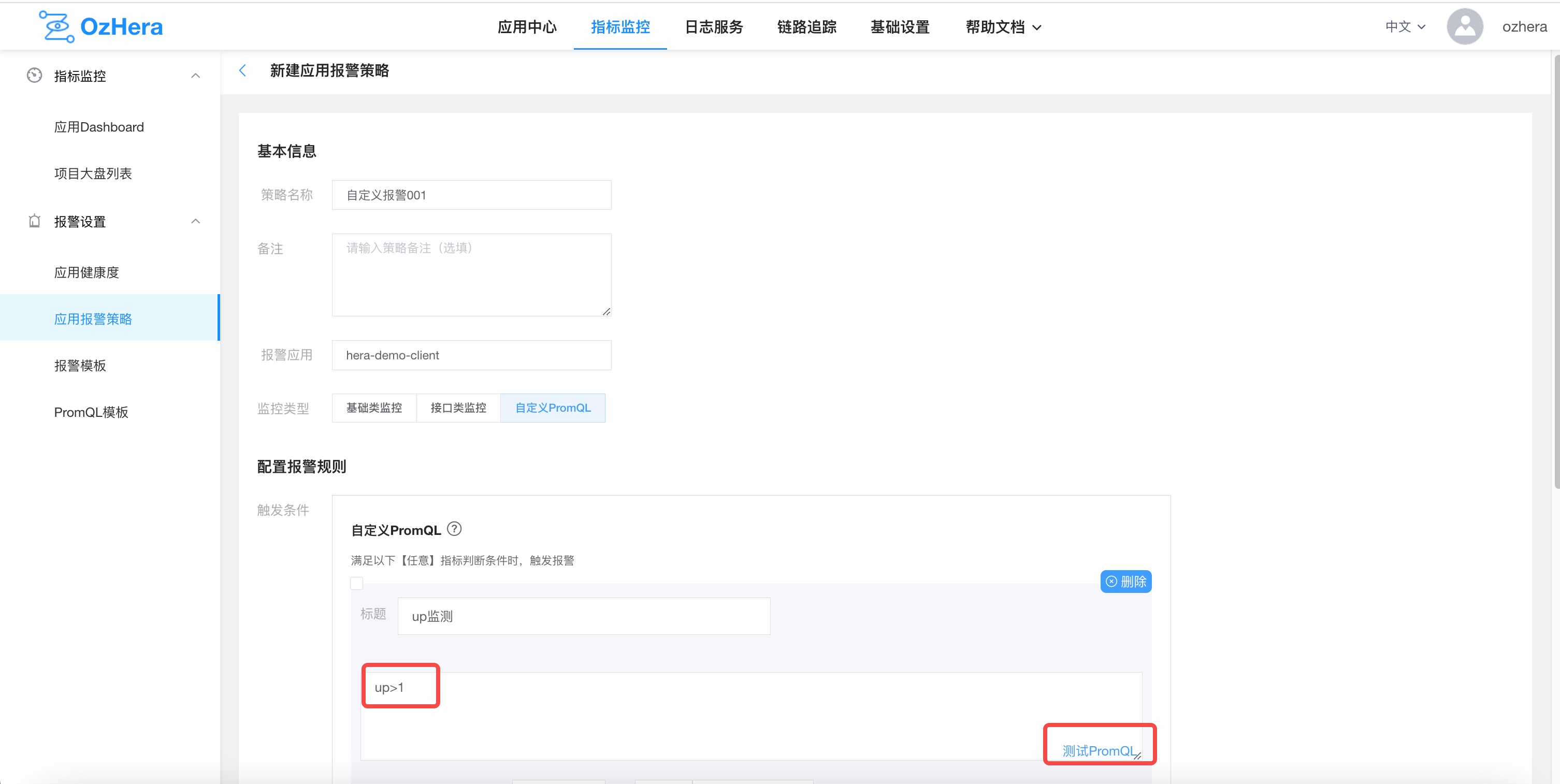Click the 删除 button on the rule

coord(1126,582)
